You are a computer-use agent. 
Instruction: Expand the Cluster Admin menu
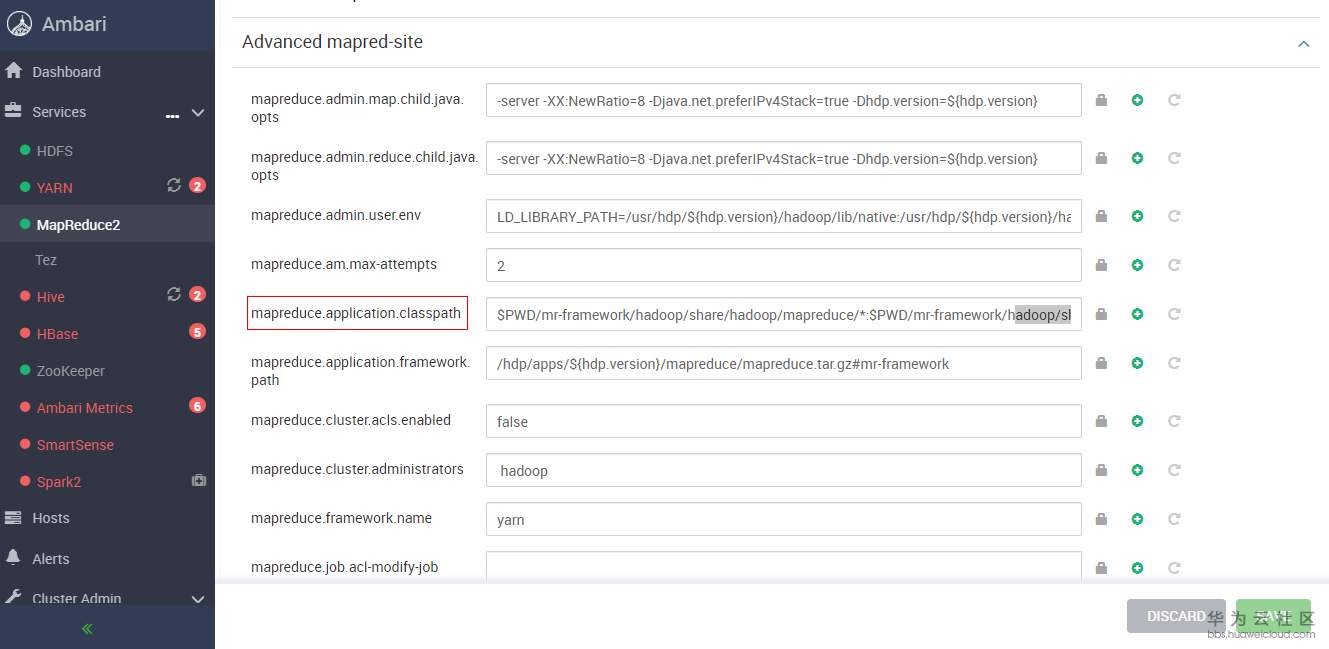click(x=198, y=599)
